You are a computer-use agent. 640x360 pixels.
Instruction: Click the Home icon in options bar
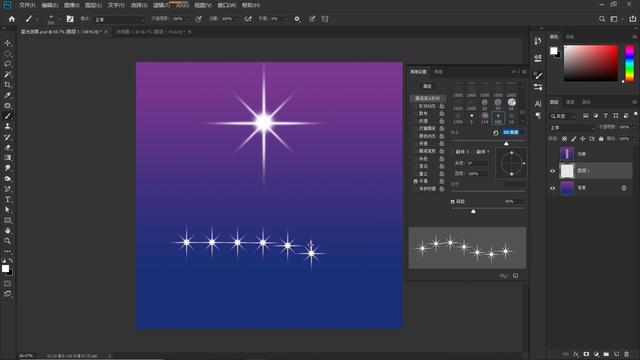point(11,19)
